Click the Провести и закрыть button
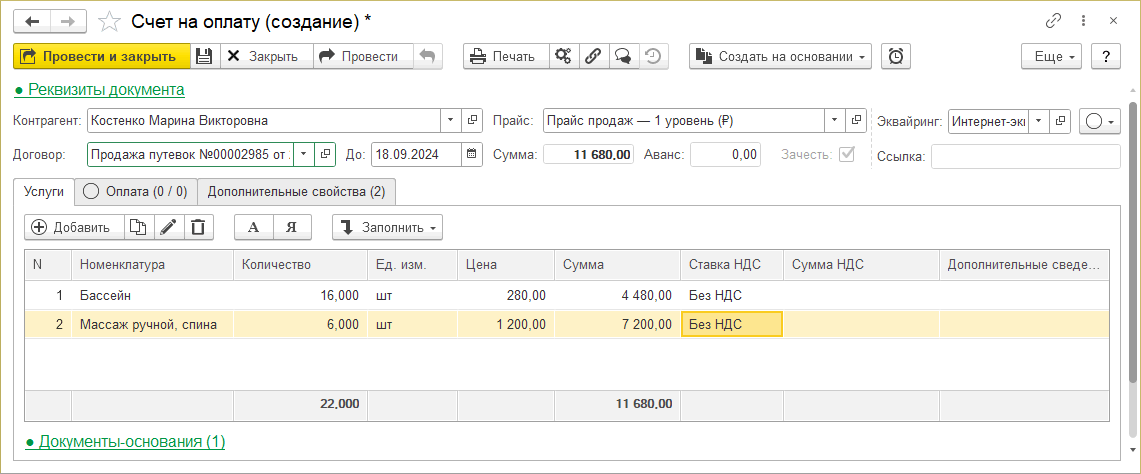Viewport: 1141px width, 474px height. coord(100,57)
